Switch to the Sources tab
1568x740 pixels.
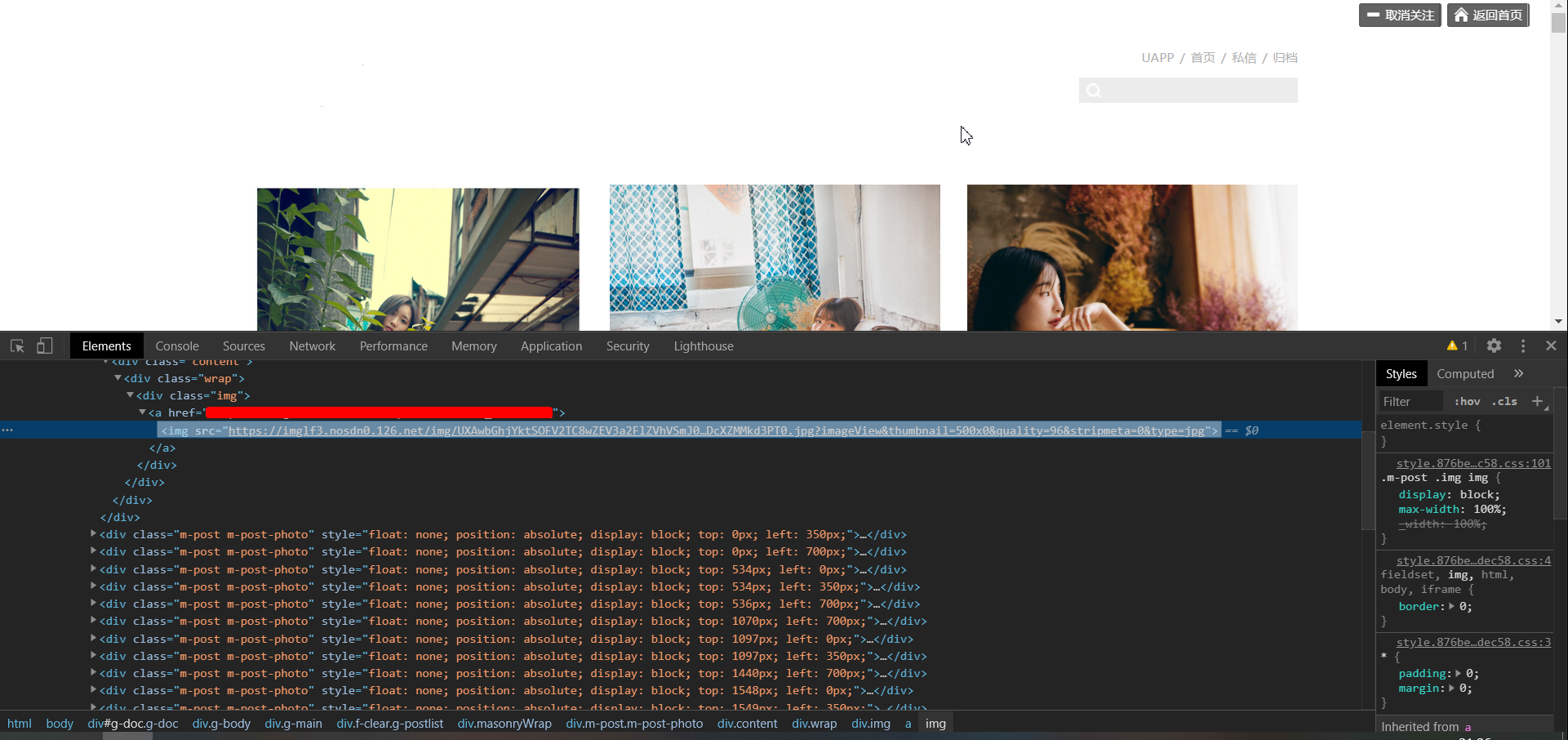(243, 346)
